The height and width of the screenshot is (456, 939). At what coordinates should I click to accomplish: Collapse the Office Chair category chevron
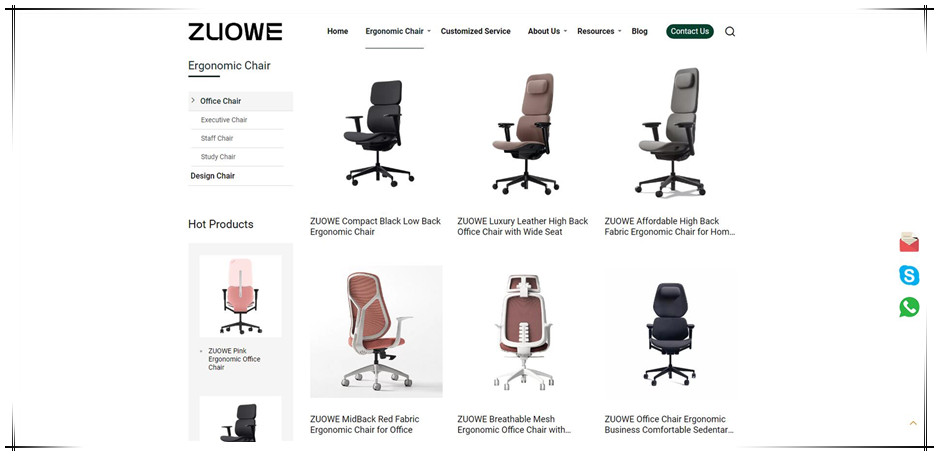click(193, 100)
